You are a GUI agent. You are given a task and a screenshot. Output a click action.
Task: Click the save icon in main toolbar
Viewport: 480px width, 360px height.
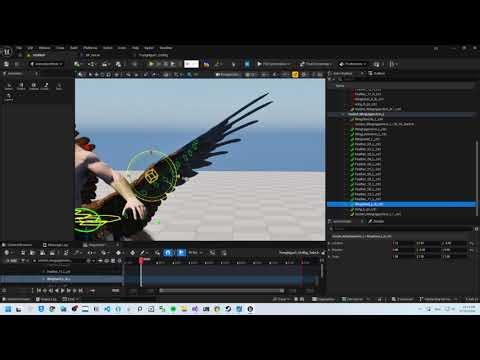pos(6,64)
